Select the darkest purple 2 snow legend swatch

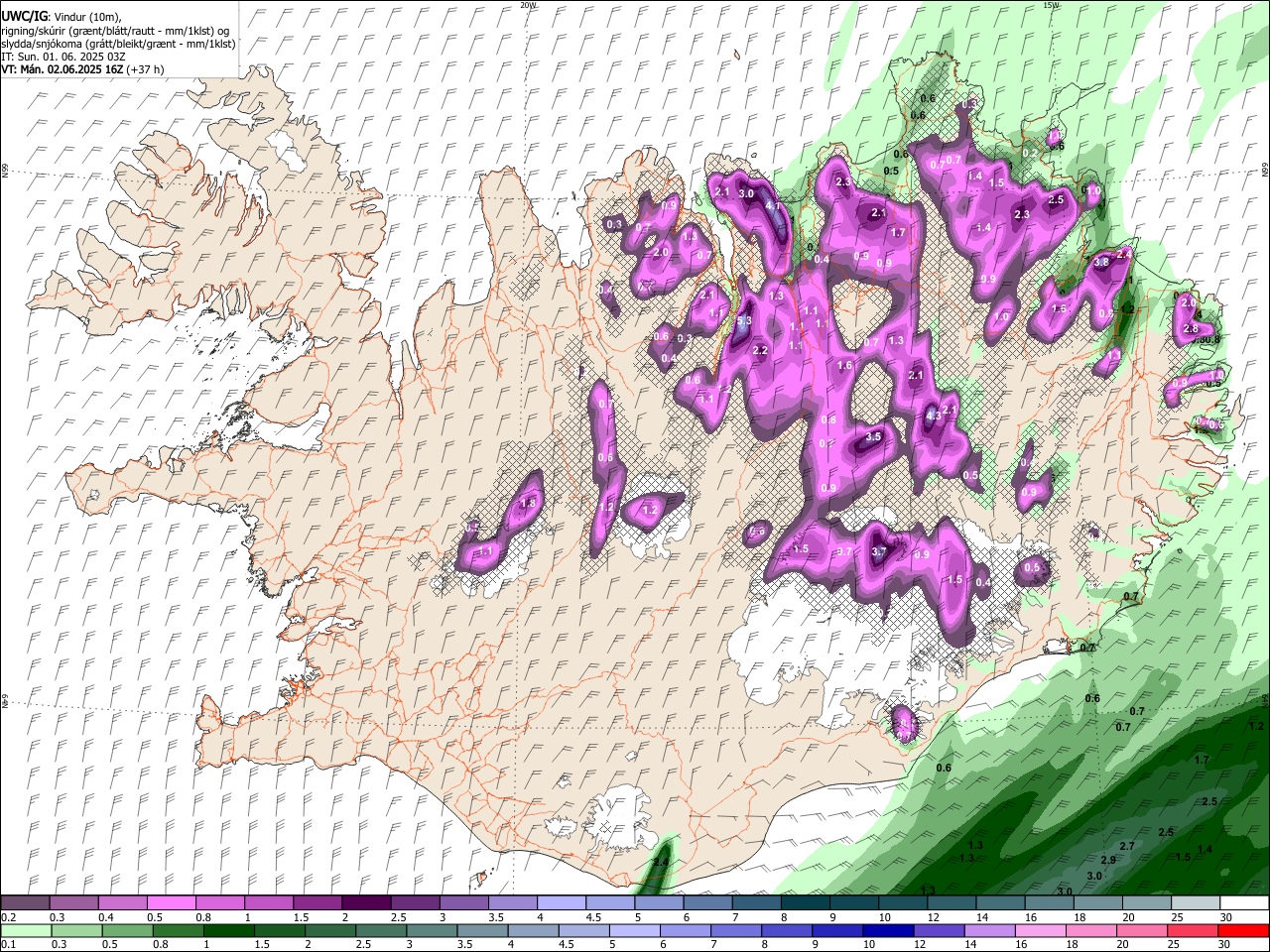[366, 903]
